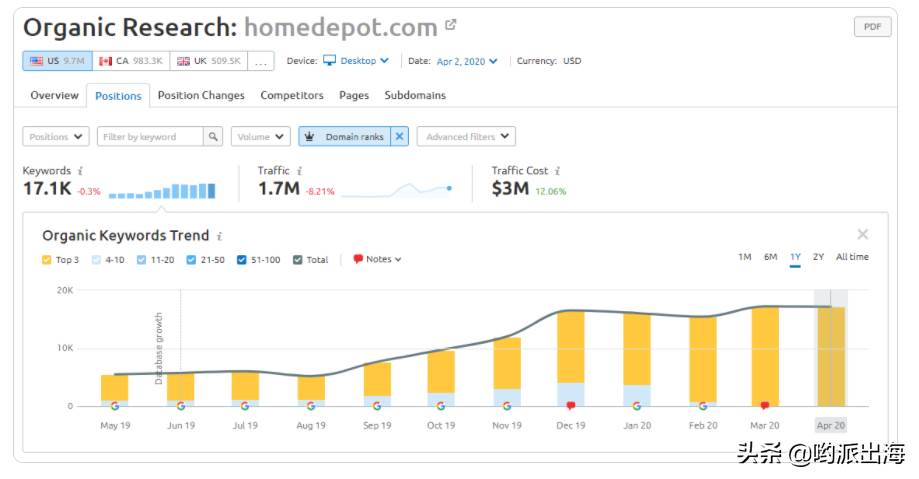Viewport: 919px width, 479px height.
Task: Set chart range to 1M
Action: (744, 257)
